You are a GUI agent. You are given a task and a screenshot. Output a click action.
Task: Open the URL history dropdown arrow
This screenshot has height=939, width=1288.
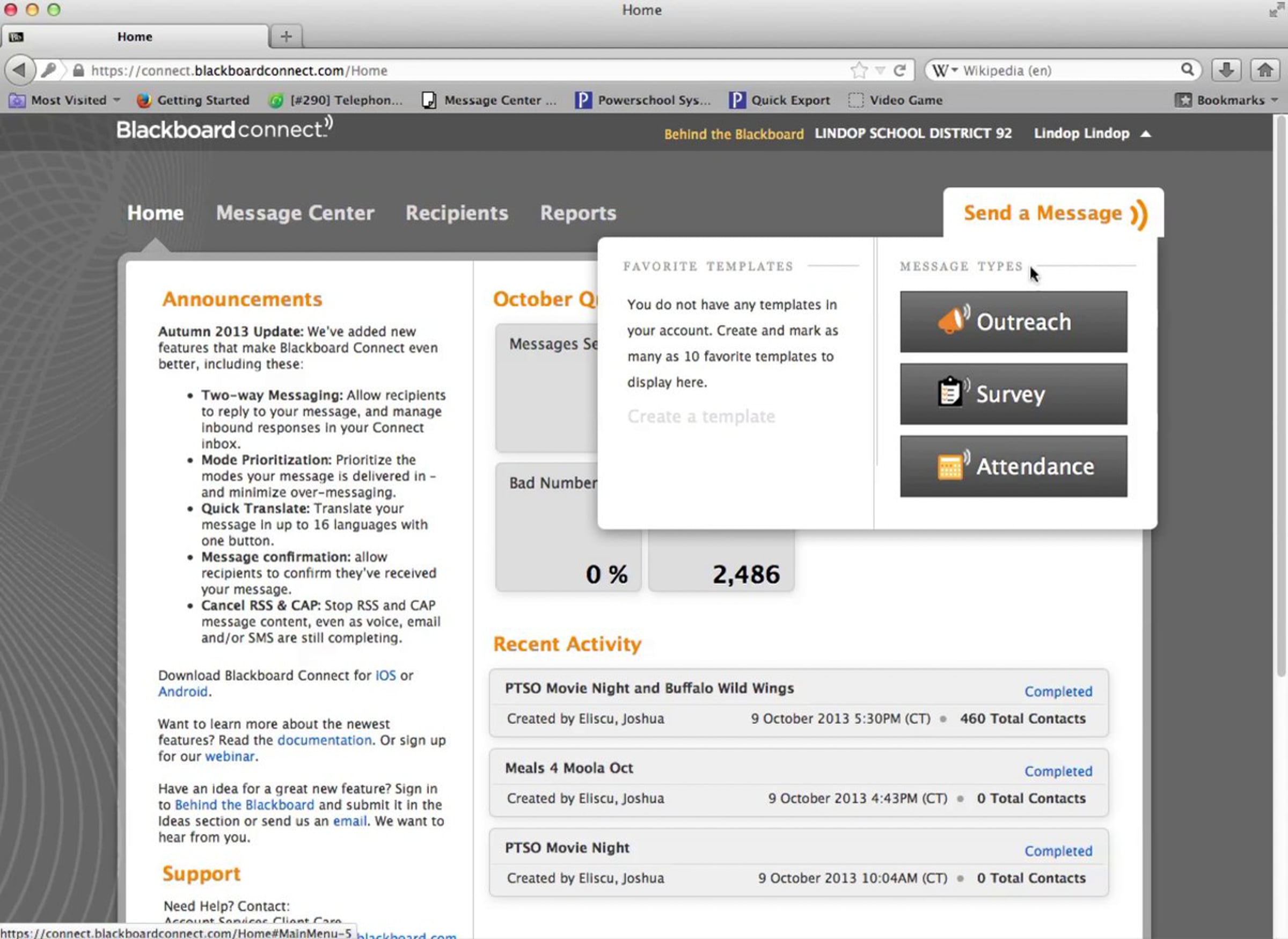(880, 70)
